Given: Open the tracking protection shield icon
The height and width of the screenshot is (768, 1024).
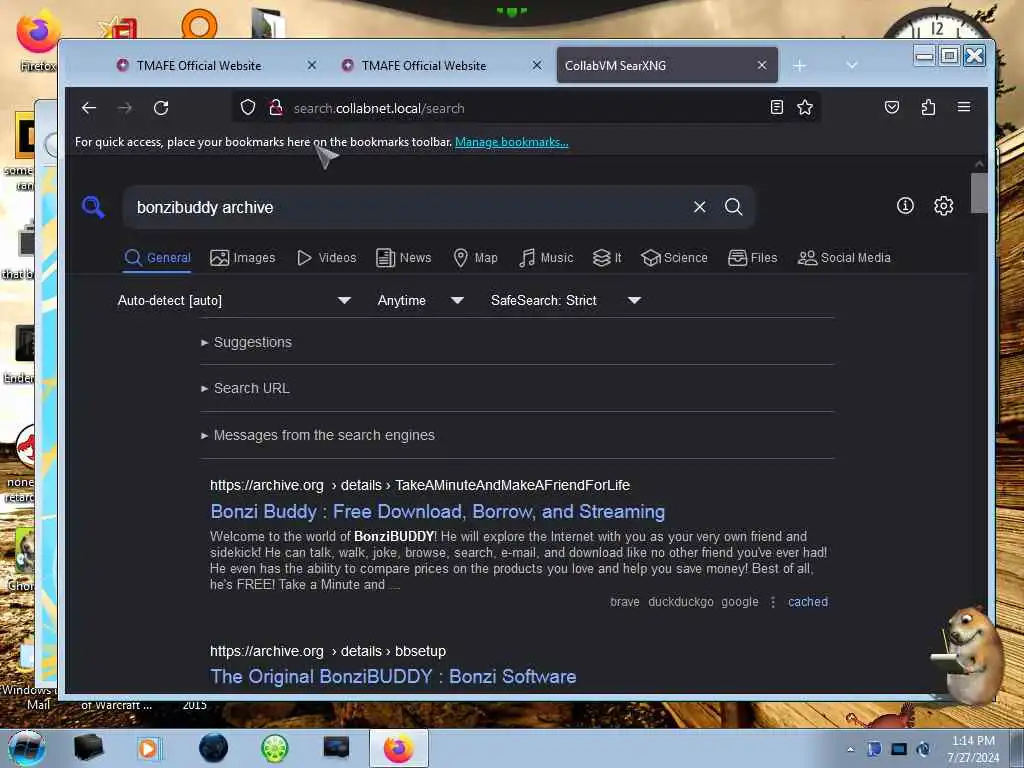Looking at the screenshot, I should [x=248, y=107].
